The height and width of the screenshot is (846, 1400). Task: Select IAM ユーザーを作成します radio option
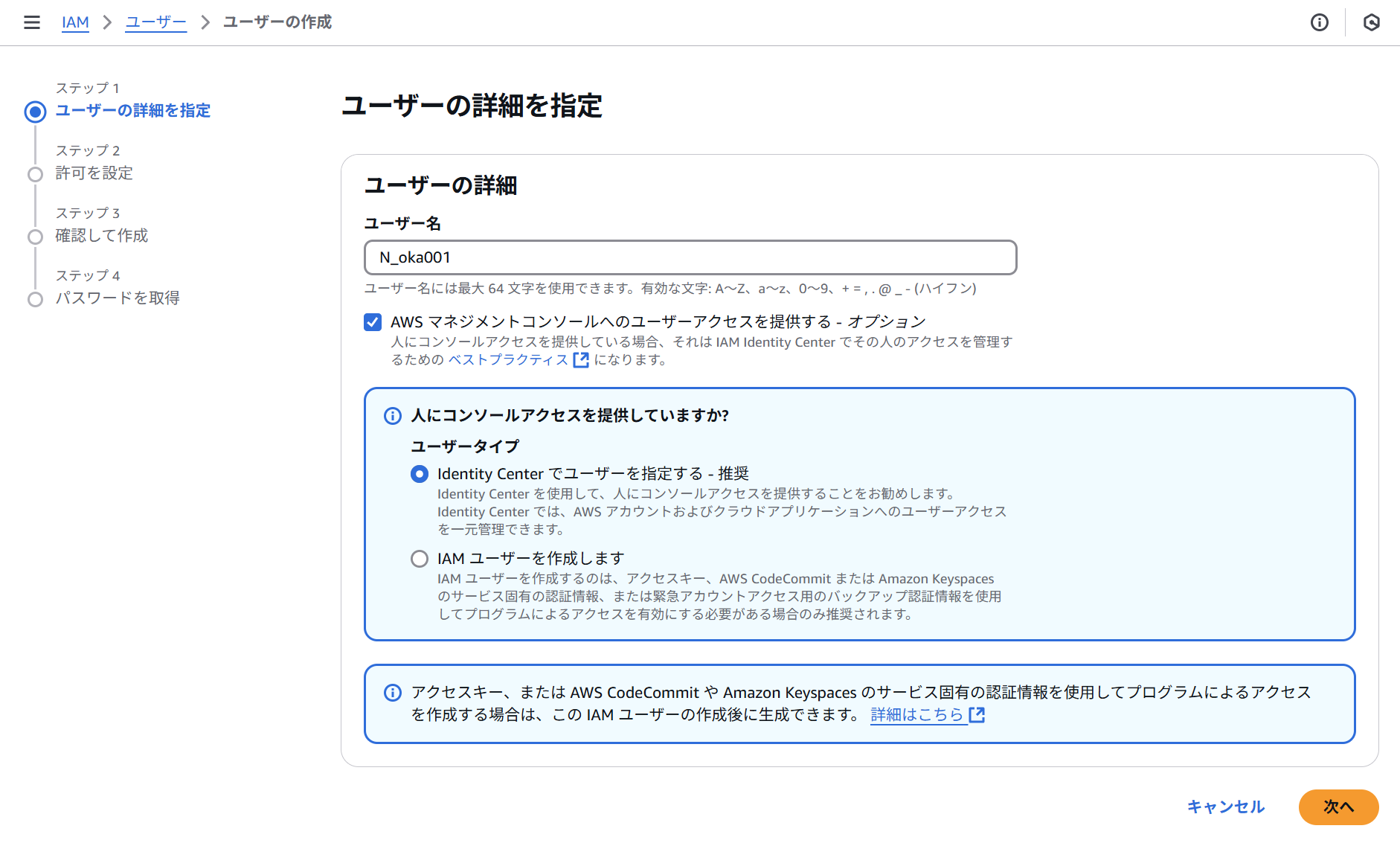pyautogui.click(x=420, y=559)
